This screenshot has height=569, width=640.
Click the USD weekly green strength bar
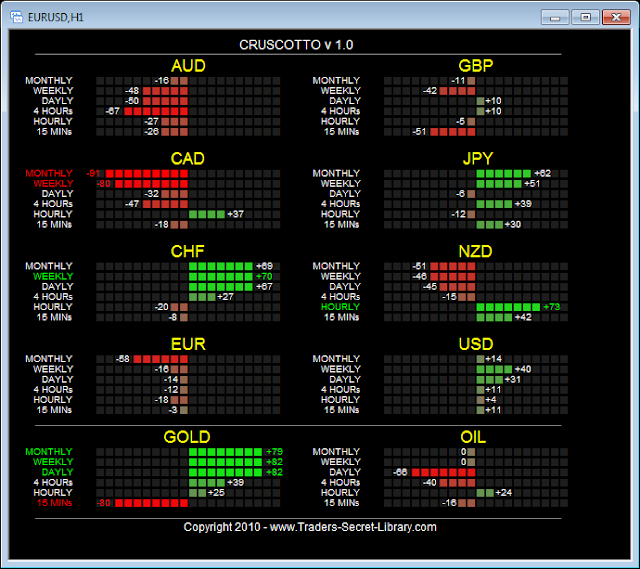point(494,369)
